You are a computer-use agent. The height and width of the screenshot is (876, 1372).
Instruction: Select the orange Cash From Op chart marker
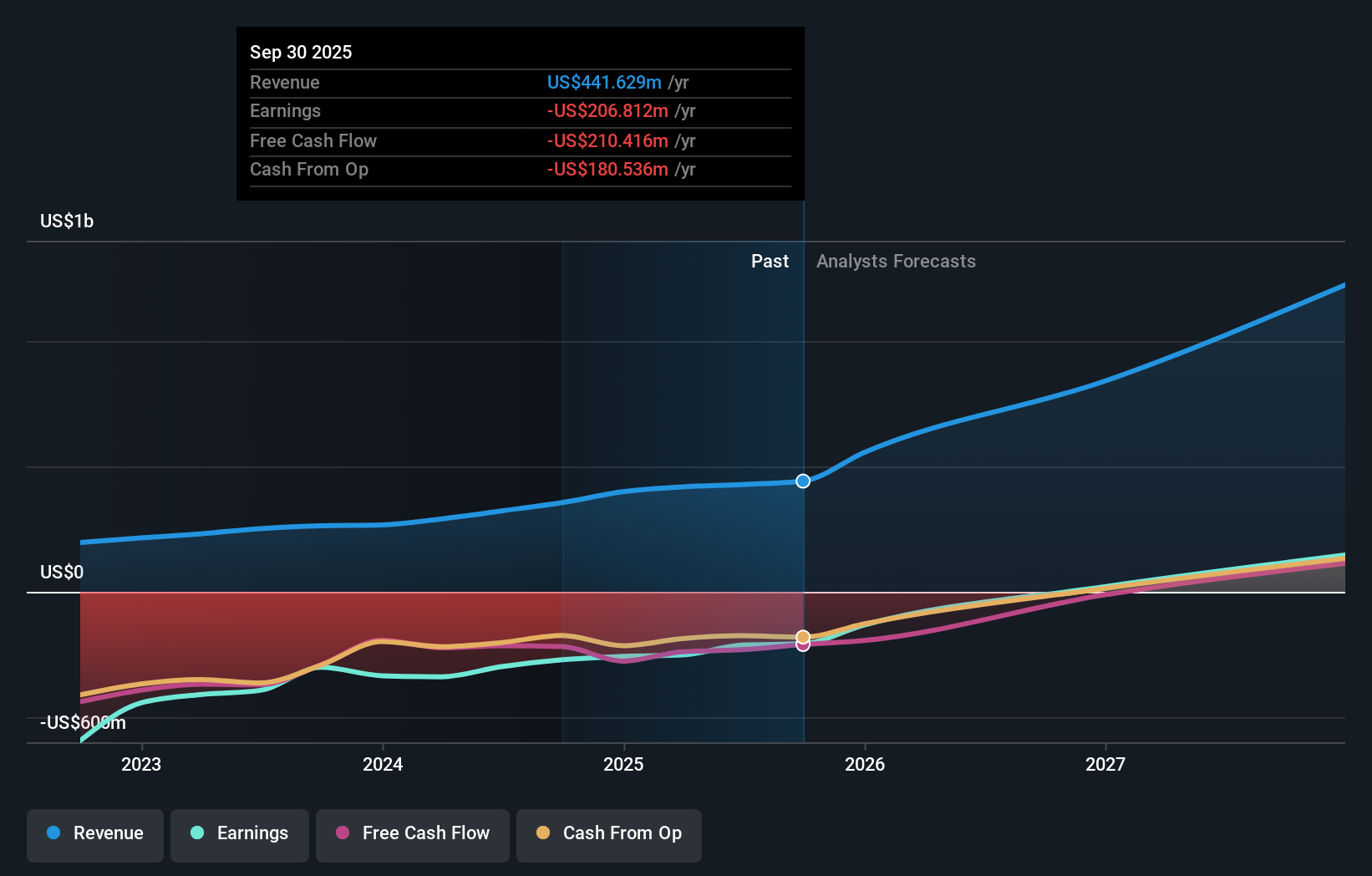pos(803,636)
